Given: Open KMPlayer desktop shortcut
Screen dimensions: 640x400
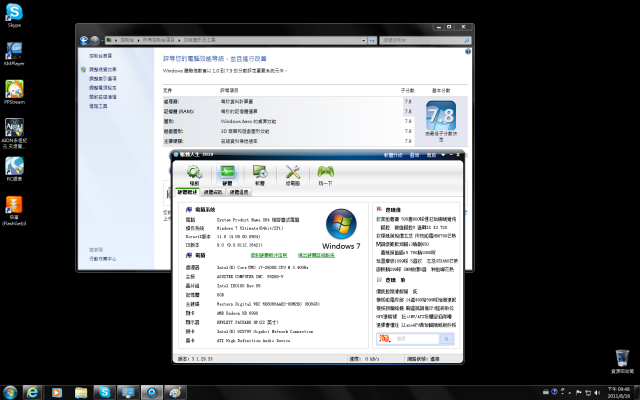Looking at the screenshot, I should [x=14, y=53].
